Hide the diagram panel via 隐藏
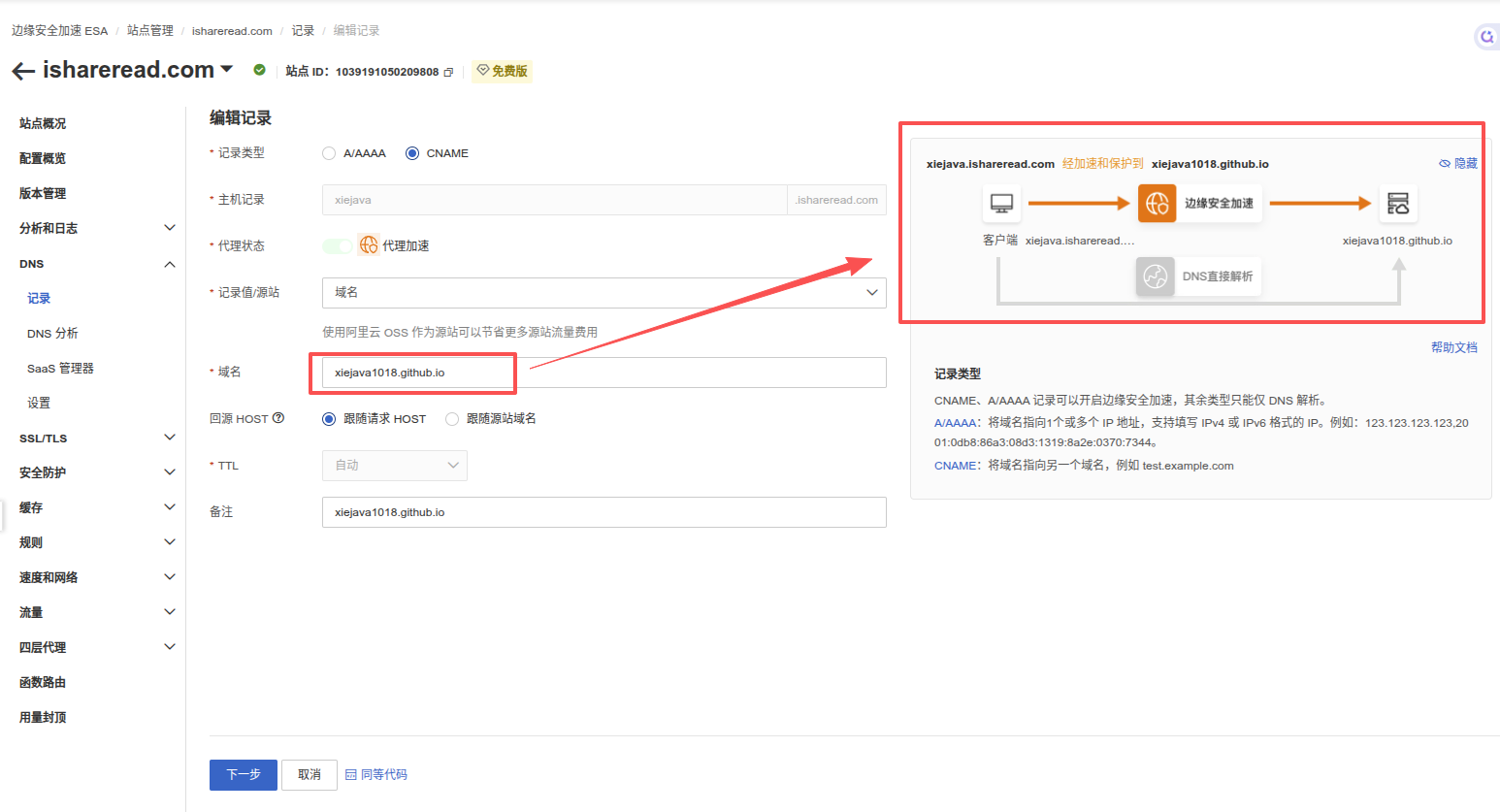Viewport: 1500px width, 812px height. (x=1458, y=164)
